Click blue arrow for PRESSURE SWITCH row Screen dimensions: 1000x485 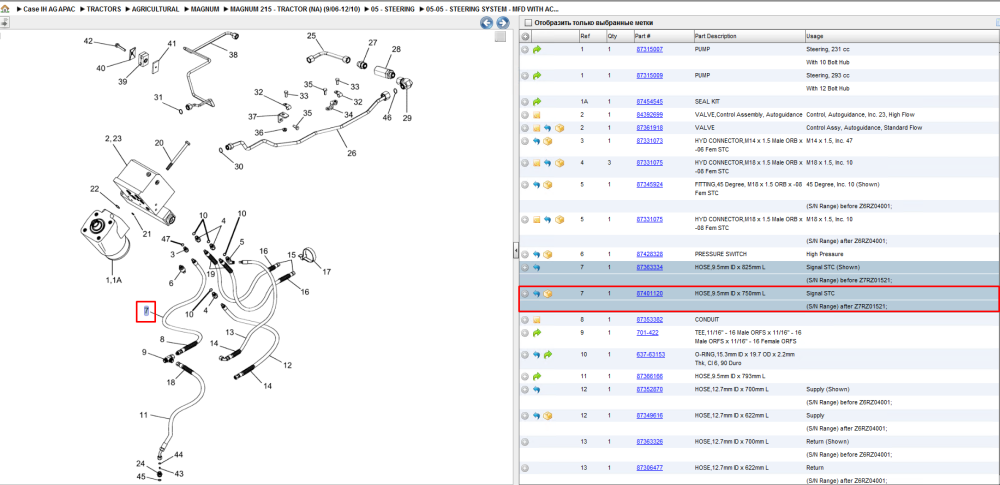tap(536, 254)
